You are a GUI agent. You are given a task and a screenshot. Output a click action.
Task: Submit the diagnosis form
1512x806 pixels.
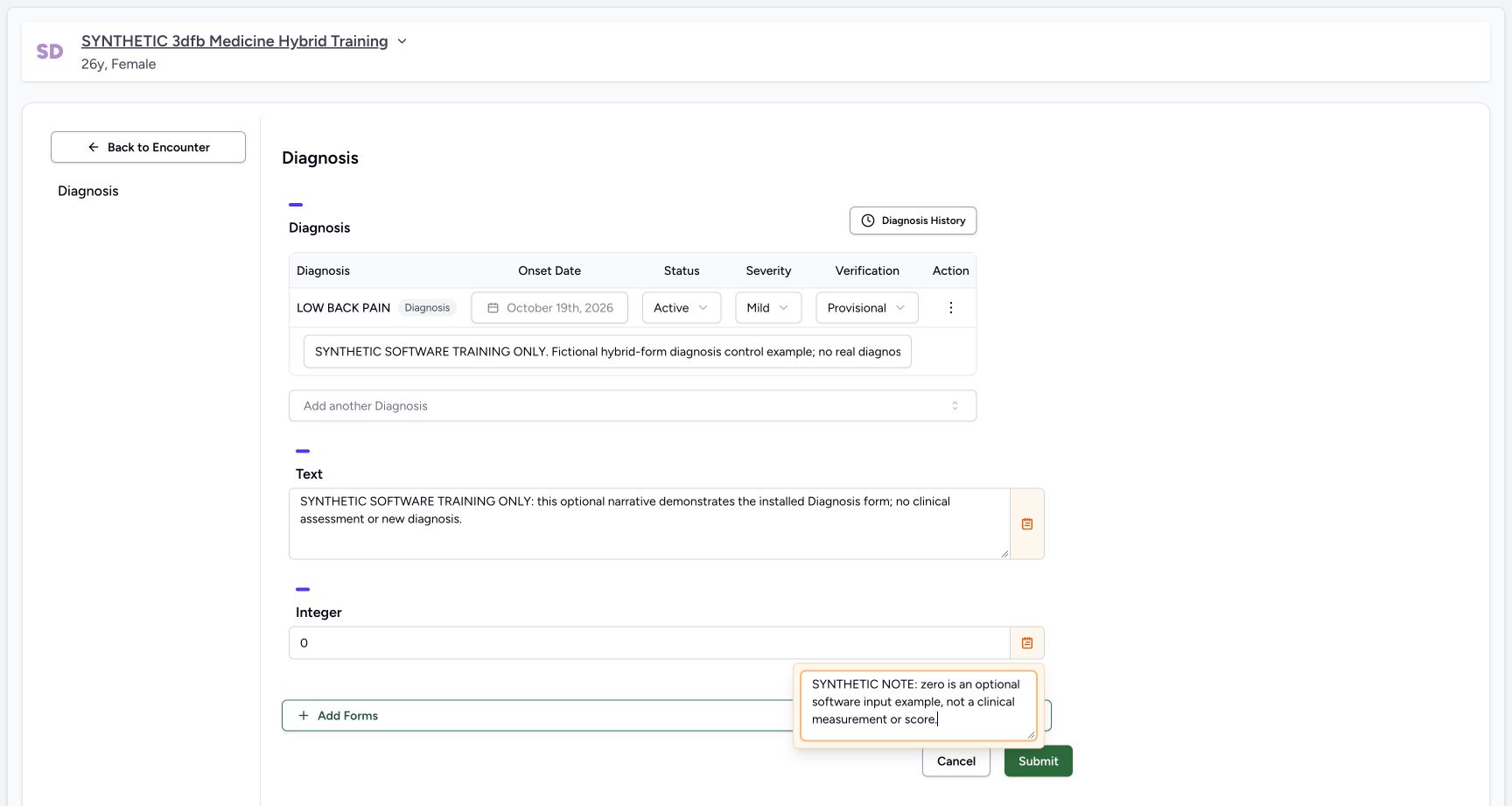click(x=1039, y=761)
